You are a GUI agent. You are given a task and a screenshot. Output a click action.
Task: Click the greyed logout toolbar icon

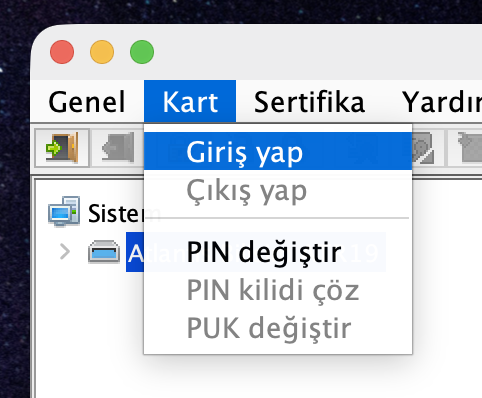click(117, 148)
